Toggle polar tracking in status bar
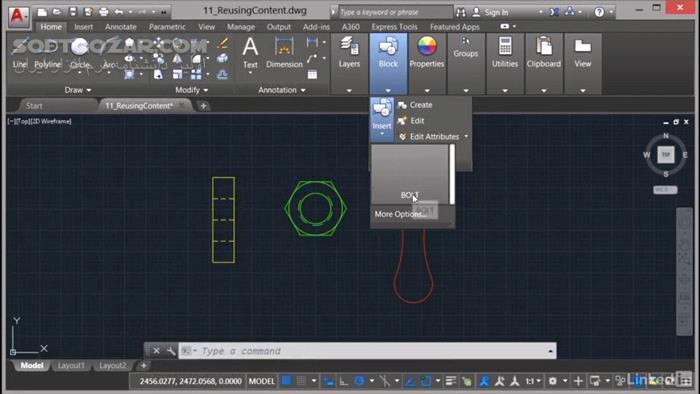Viewport: 700px width, 394px height. click(359, 381)
